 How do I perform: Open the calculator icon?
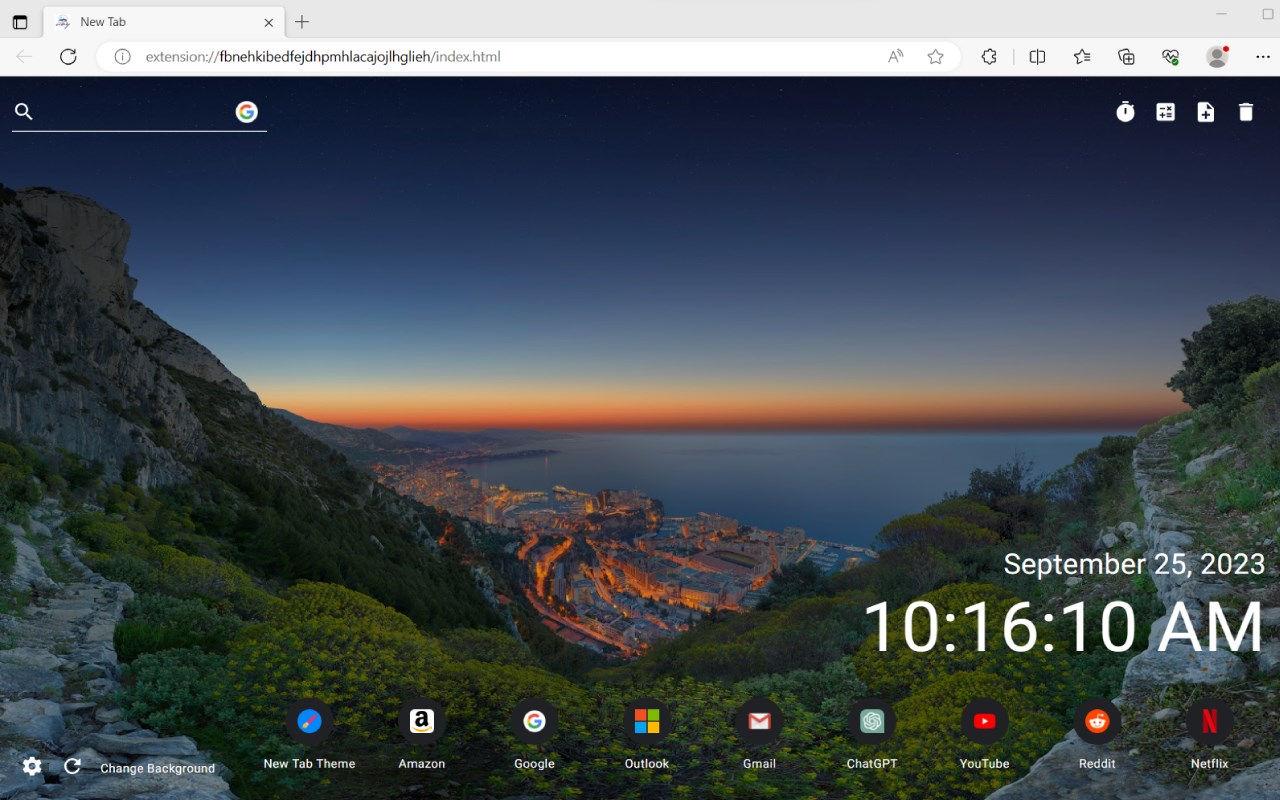[x=1165, y=112]
